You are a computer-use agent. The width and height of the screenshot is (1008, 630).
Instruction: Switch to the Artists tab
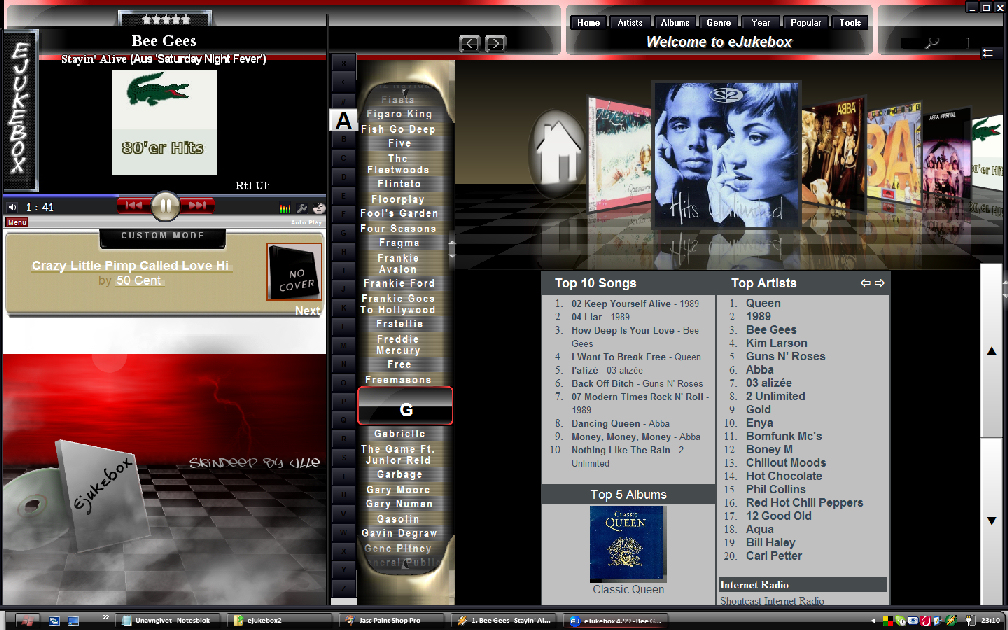[630, 22]
